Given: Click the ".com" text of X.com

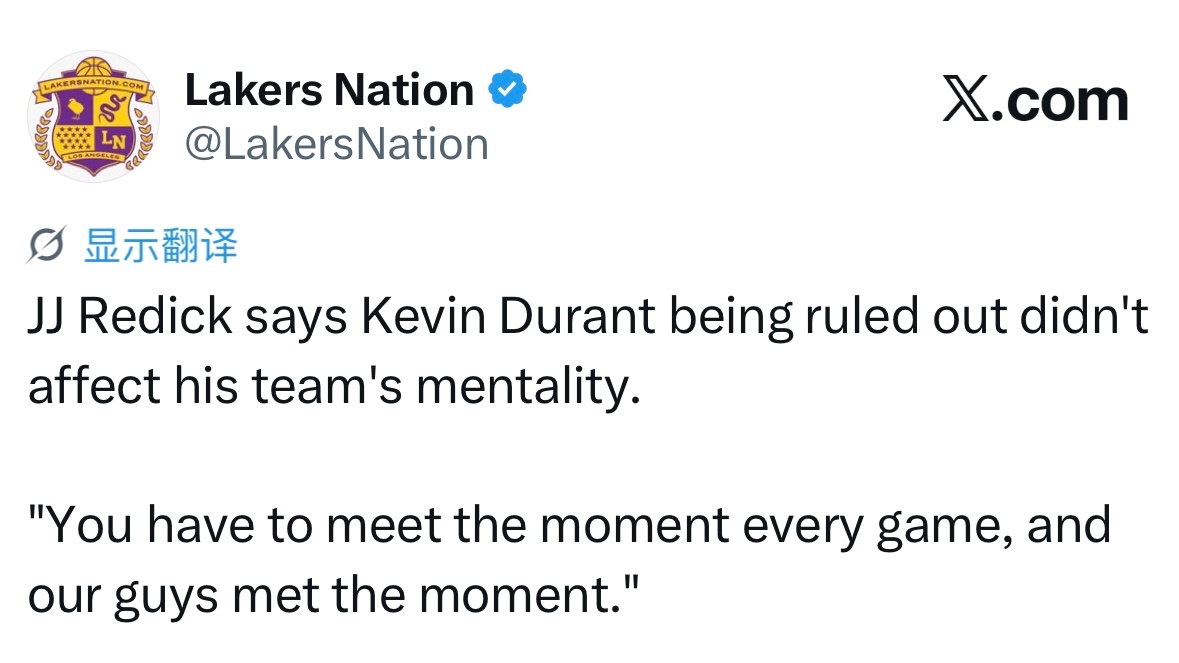Looking at the screenshot, I should (1060, 102).
